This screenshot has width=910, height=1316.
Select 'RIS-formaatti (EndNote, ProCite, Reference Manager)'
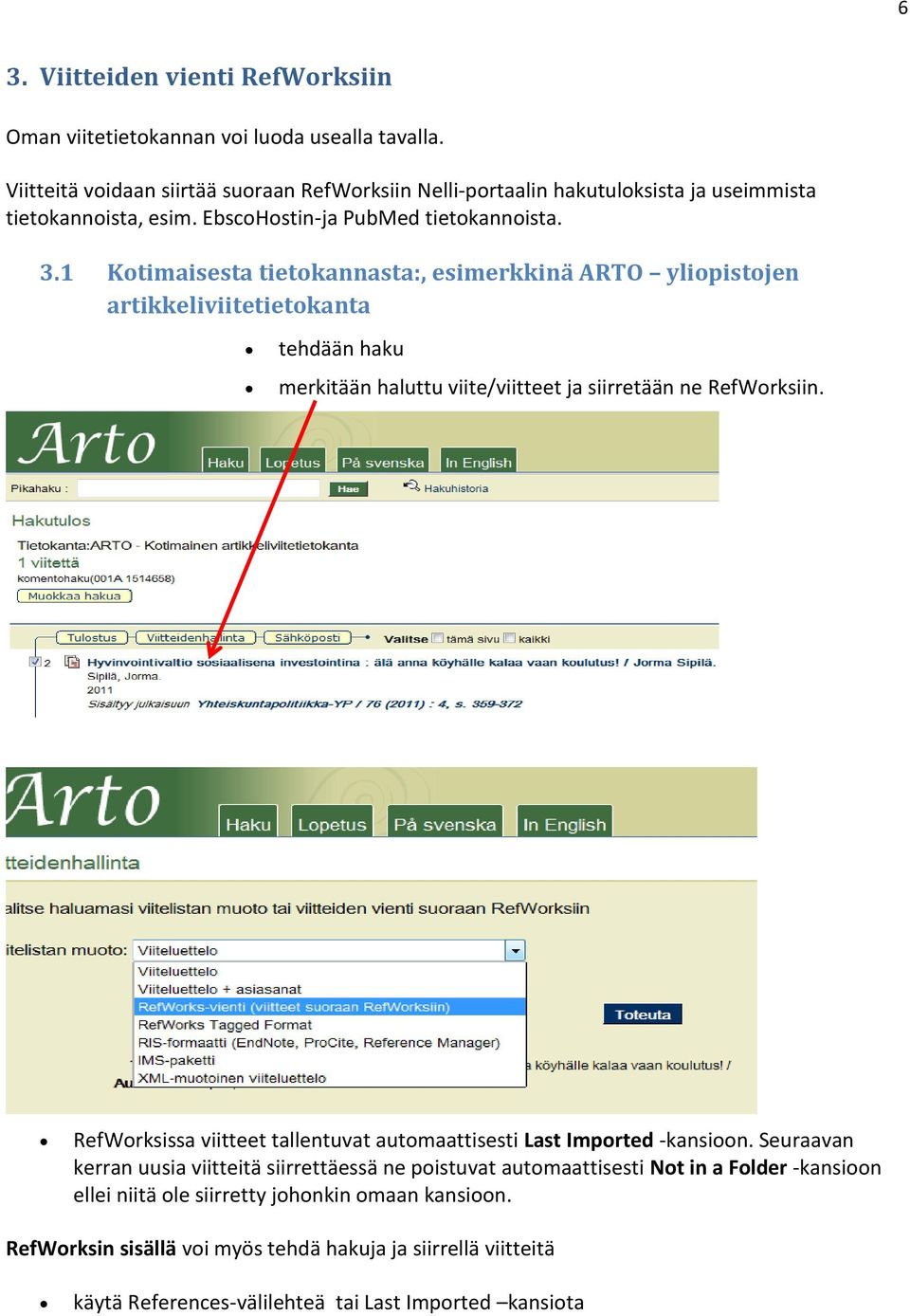coord(318,1043)
